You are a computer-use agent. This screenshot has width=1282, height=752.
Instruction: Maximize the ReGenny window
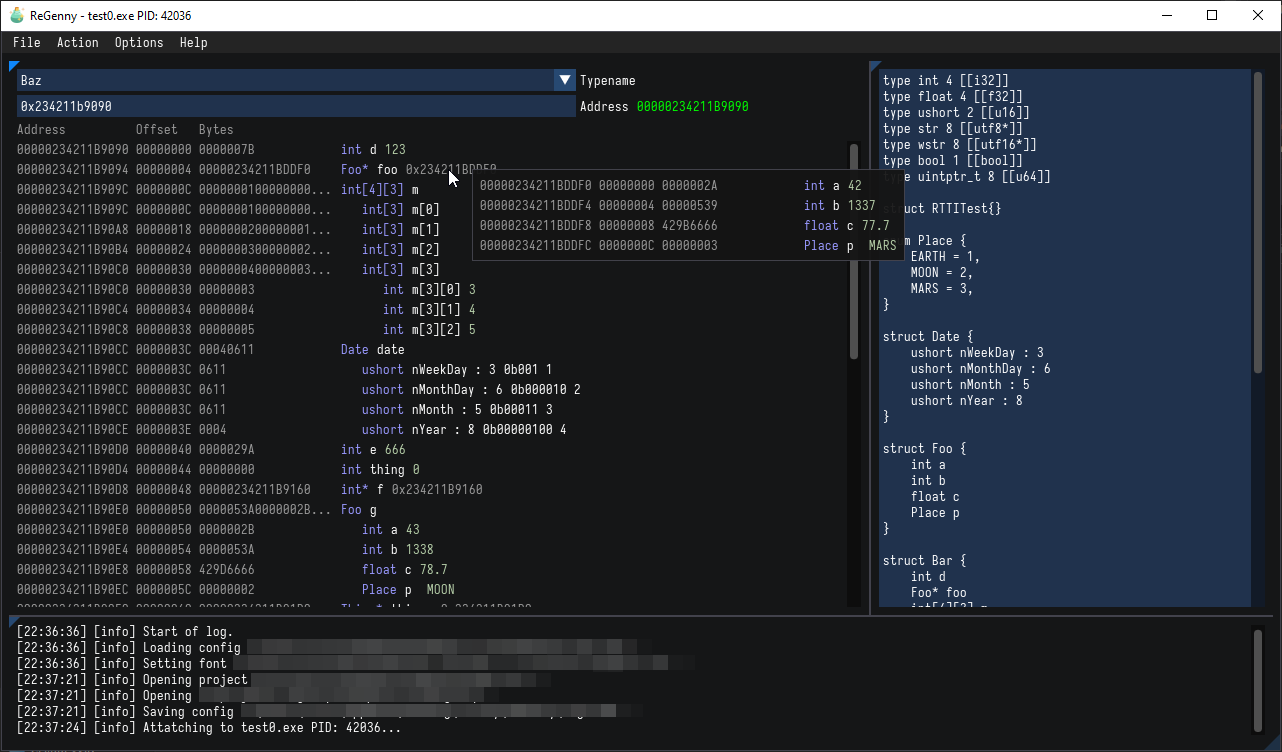pyautogui.click(x=1212, y=15)
